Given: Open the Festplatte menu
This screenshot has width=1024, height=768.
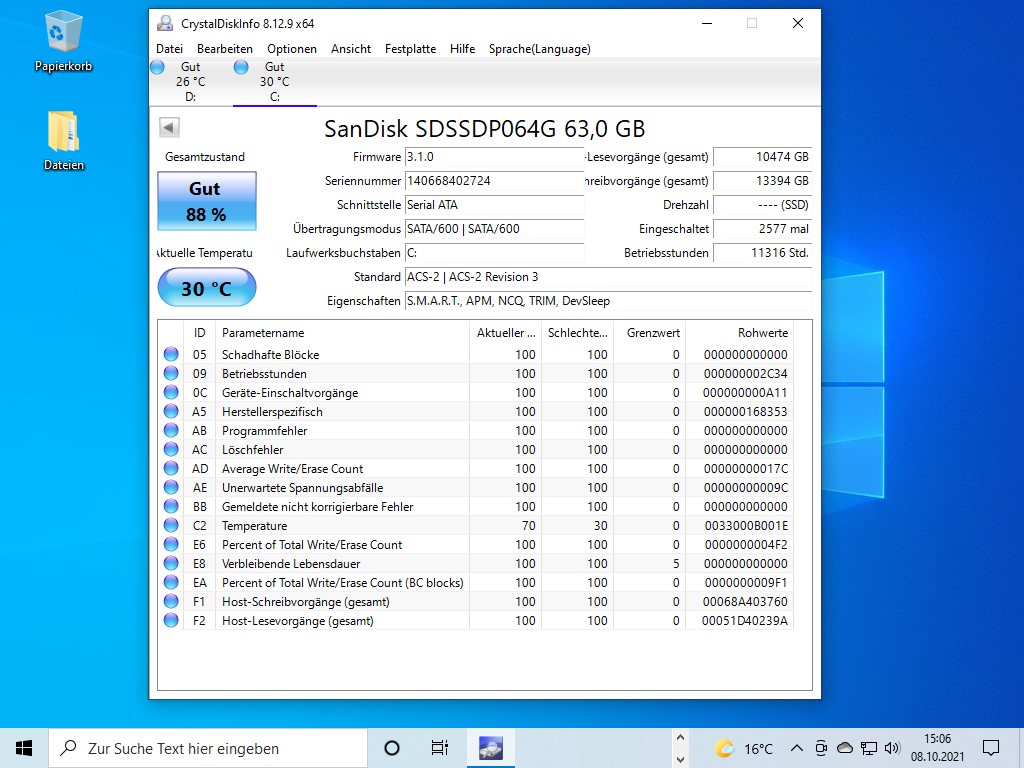Looking at the screenshot, I should click(410, 49).
